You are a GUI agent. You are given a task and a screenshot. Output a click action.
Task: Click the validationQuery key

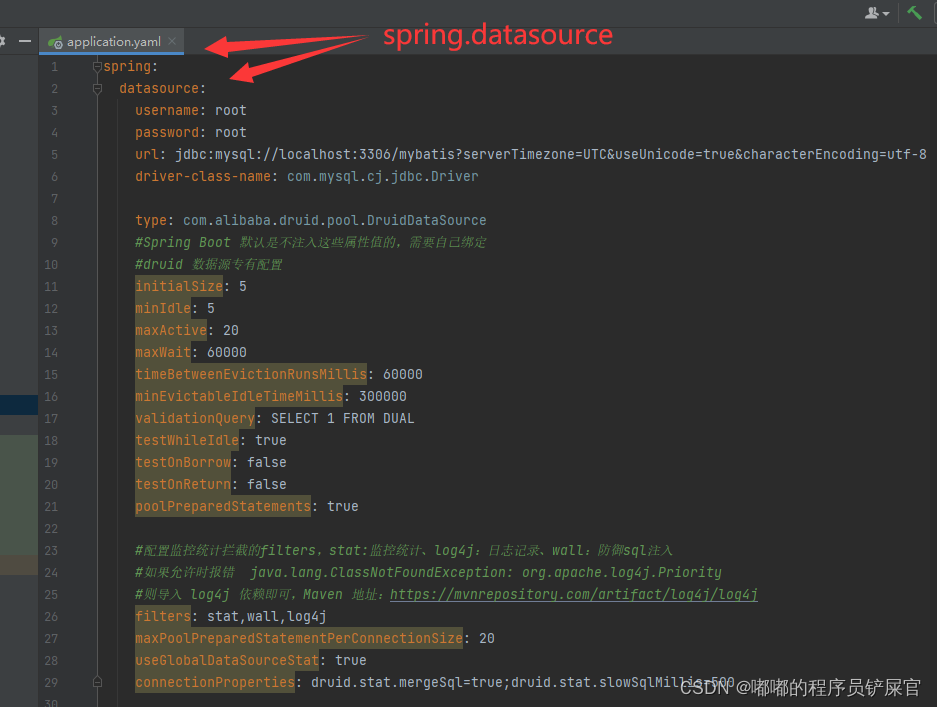[195, 418]
